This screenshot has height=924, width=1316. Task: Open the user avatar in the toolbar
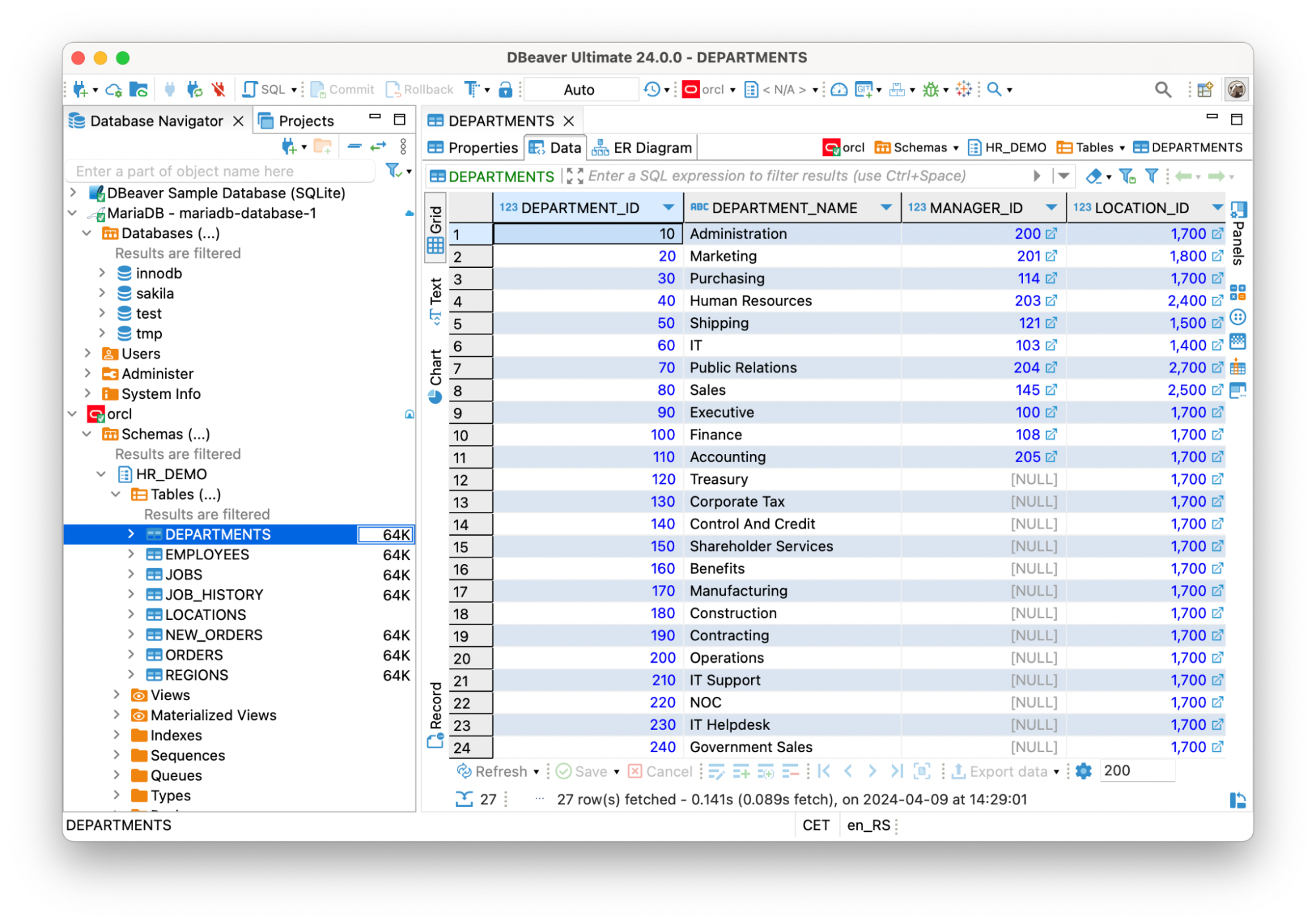pos(1236,90)
